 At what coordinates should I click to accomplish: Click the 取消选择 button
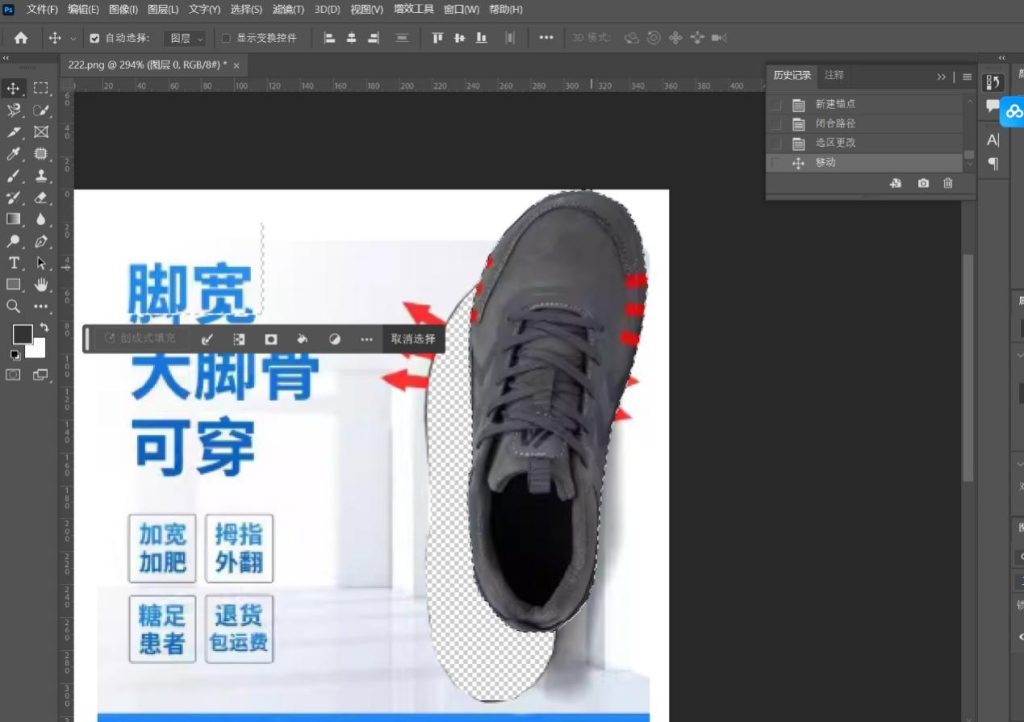pyautogui.click(x=413, y=339)
